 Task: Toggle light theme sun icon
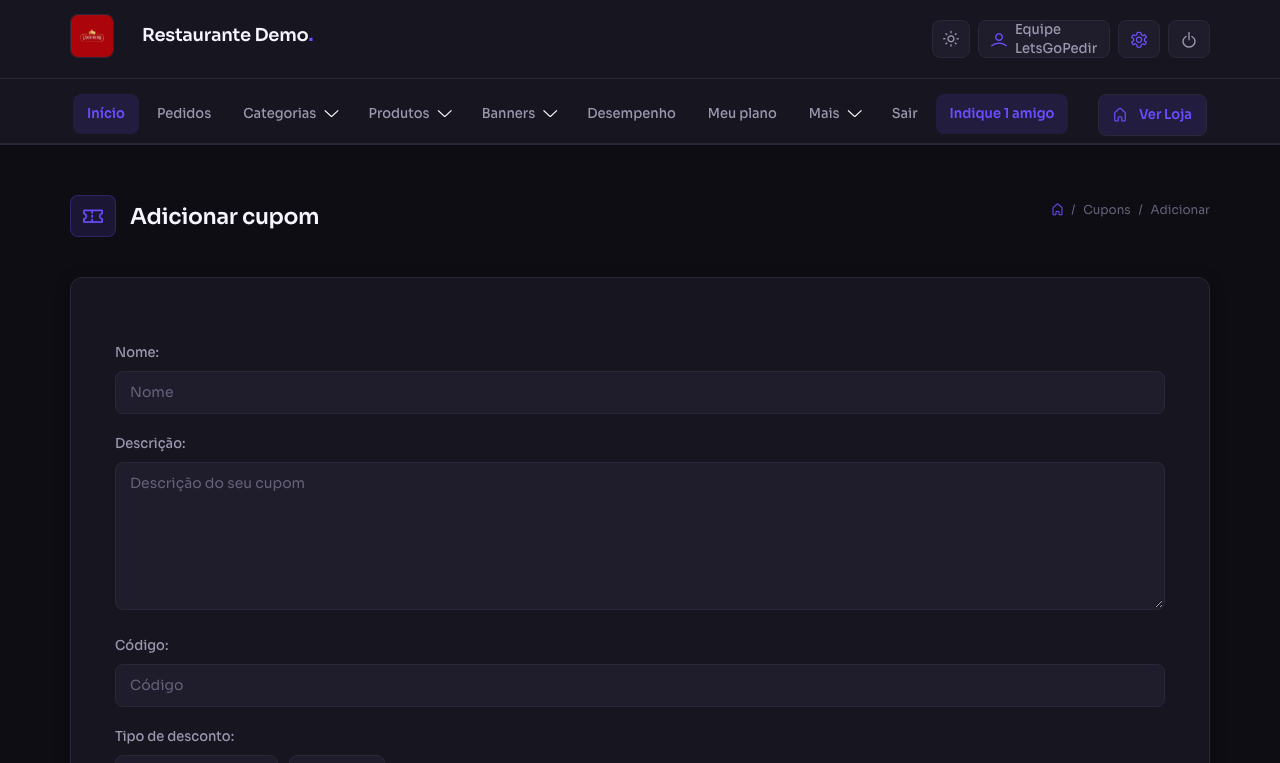[x=951, y=39]
